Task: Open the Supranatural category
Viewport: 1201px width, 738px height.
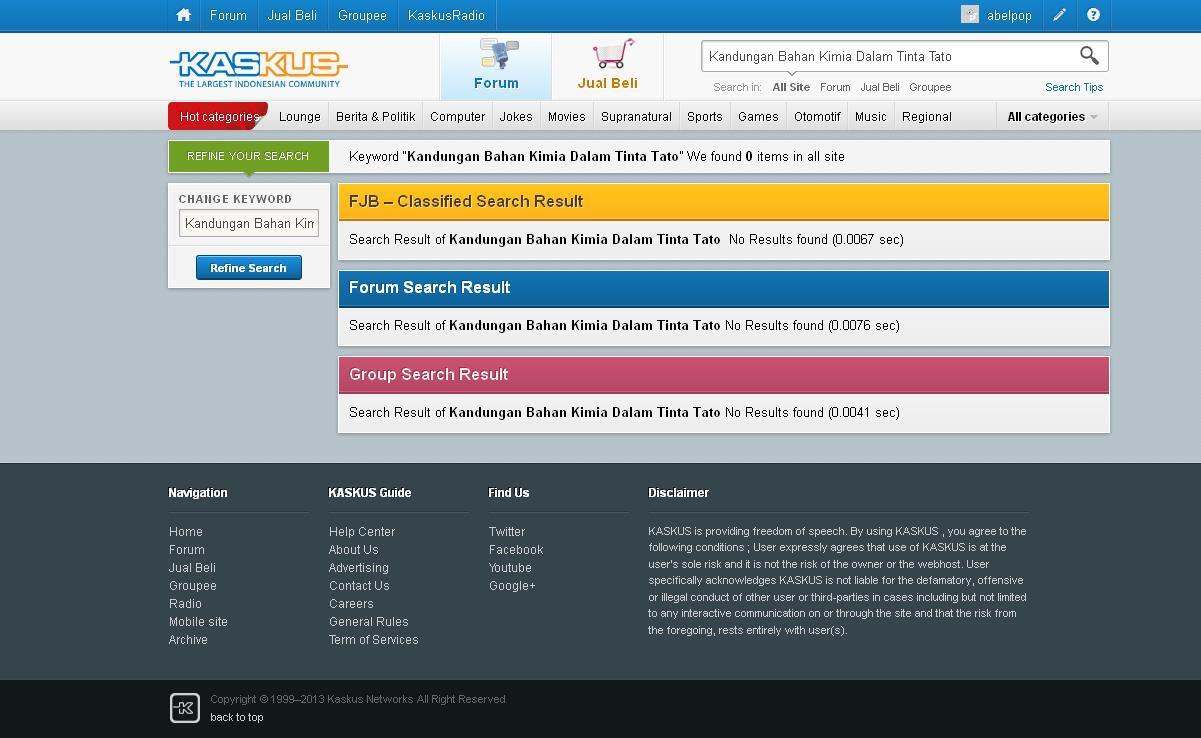Action: click(636, 116)
